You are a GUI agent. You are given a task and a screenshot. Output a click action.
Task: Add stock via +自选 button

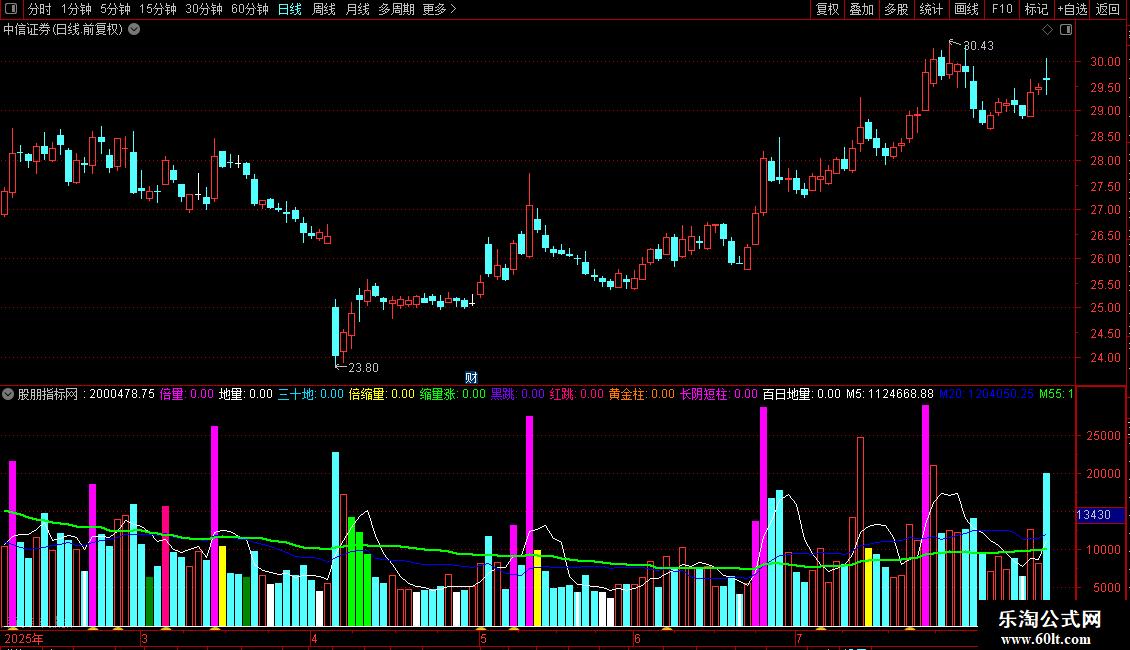(1072, 9)
